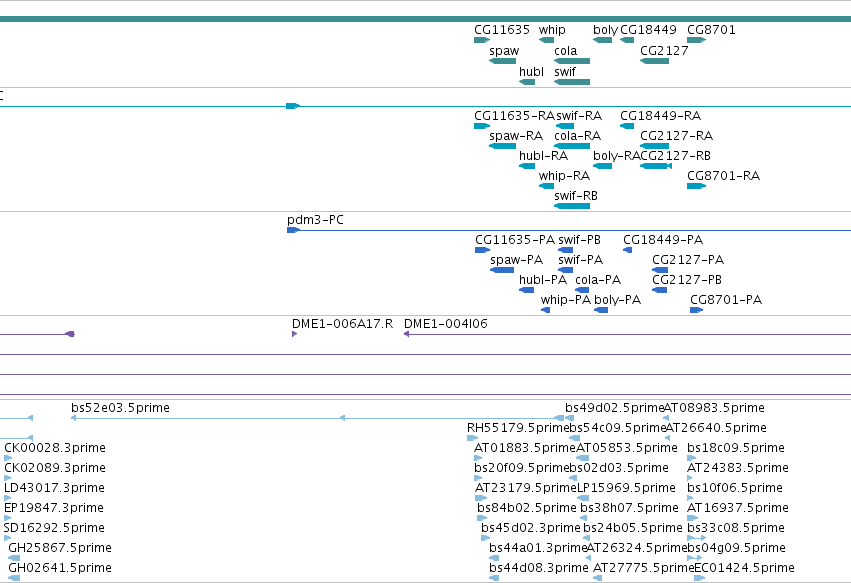Image resolution: width=851 pixels, height=583 pixels.
Task: Select the whip gene label
Action: pyautogui.click(x=552, y=30)
